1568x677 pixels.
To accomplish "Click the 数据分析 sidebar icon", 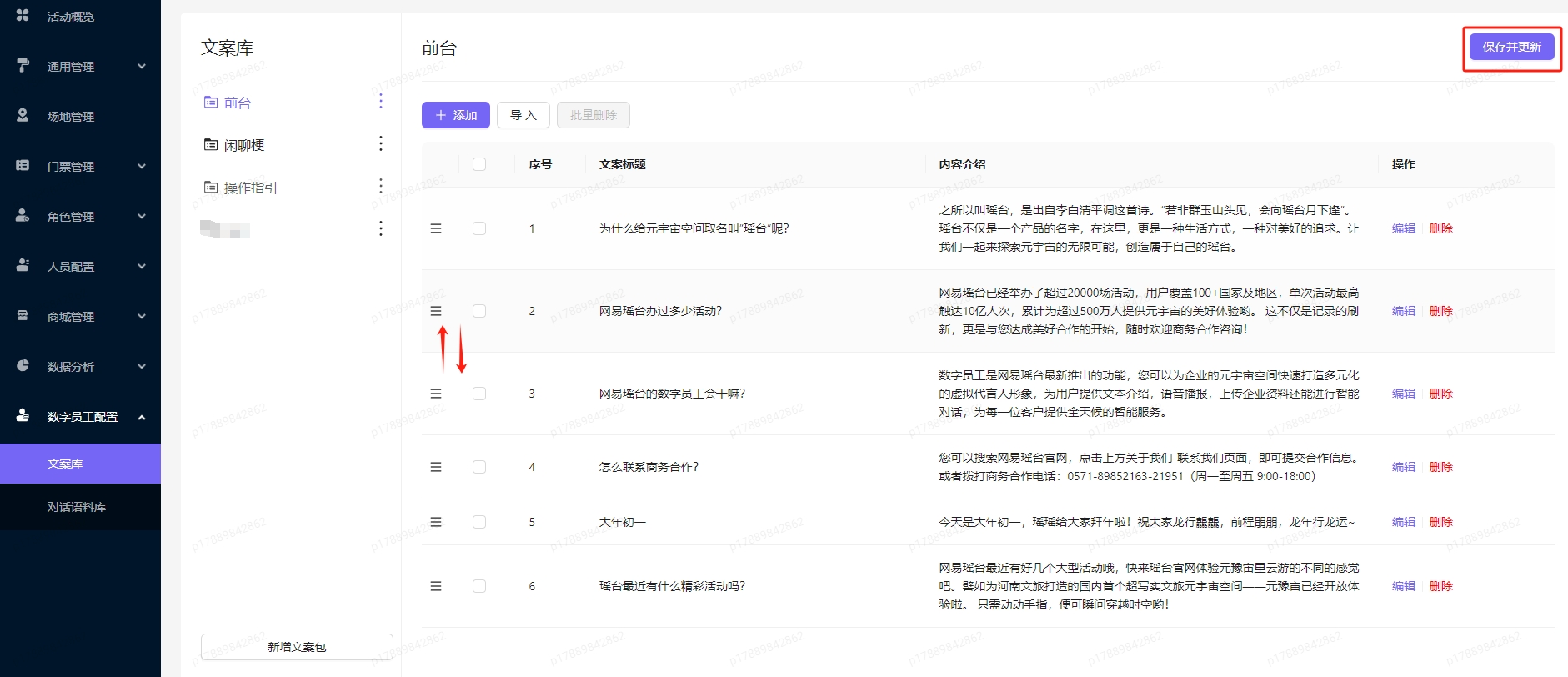I will click(23, 365).
